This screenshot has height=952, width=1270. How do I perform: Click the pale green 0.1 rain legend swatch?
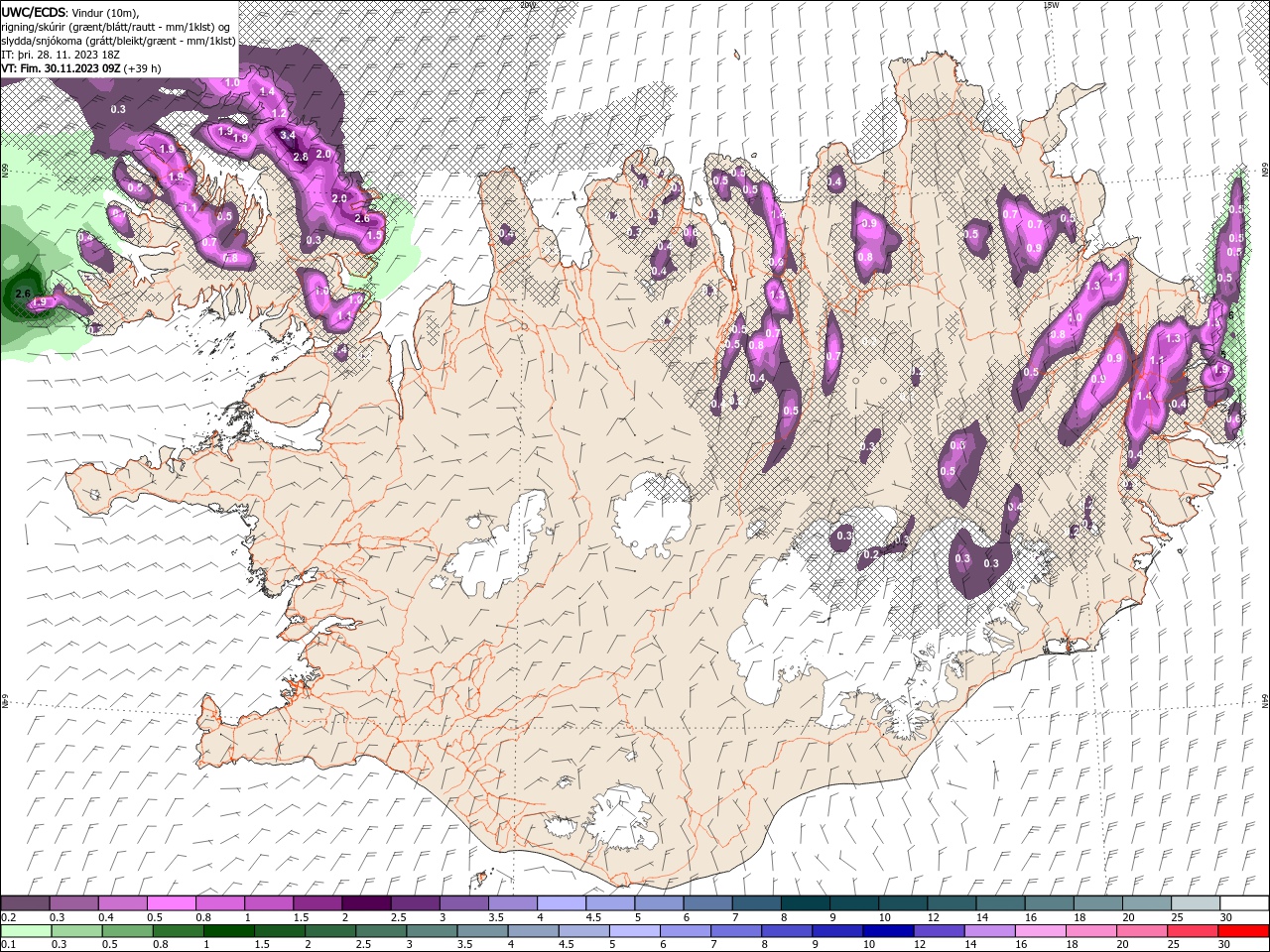click(x=25, y=931)
